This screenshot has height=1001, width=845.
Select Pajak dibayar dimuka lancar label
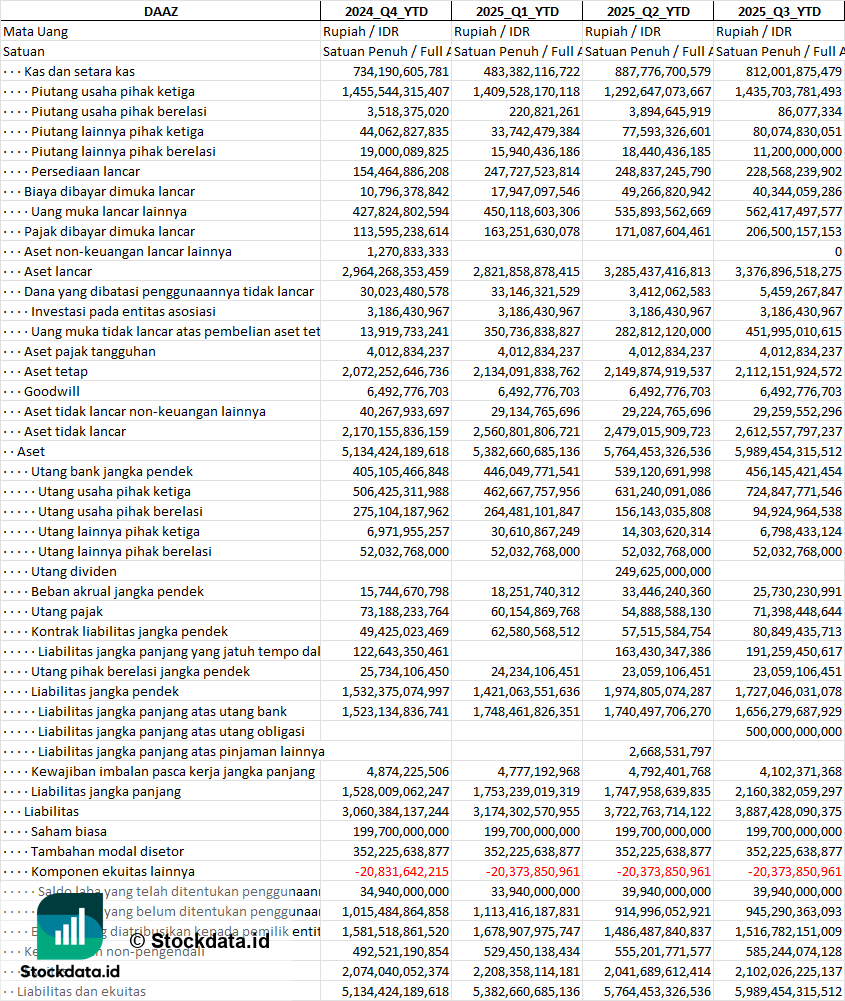109,231
